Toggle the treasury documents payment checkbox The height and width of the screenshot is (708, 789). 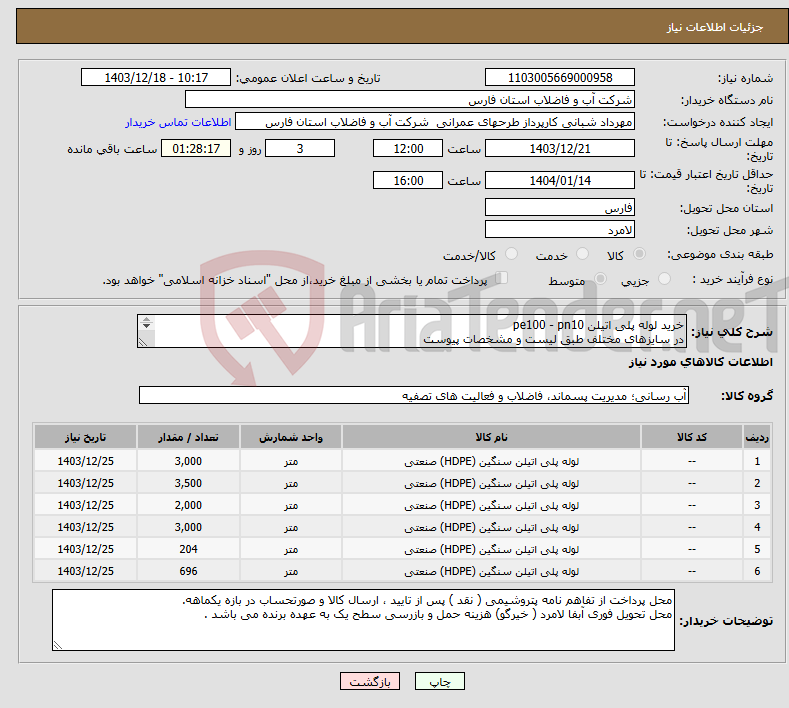click(501, 278)
